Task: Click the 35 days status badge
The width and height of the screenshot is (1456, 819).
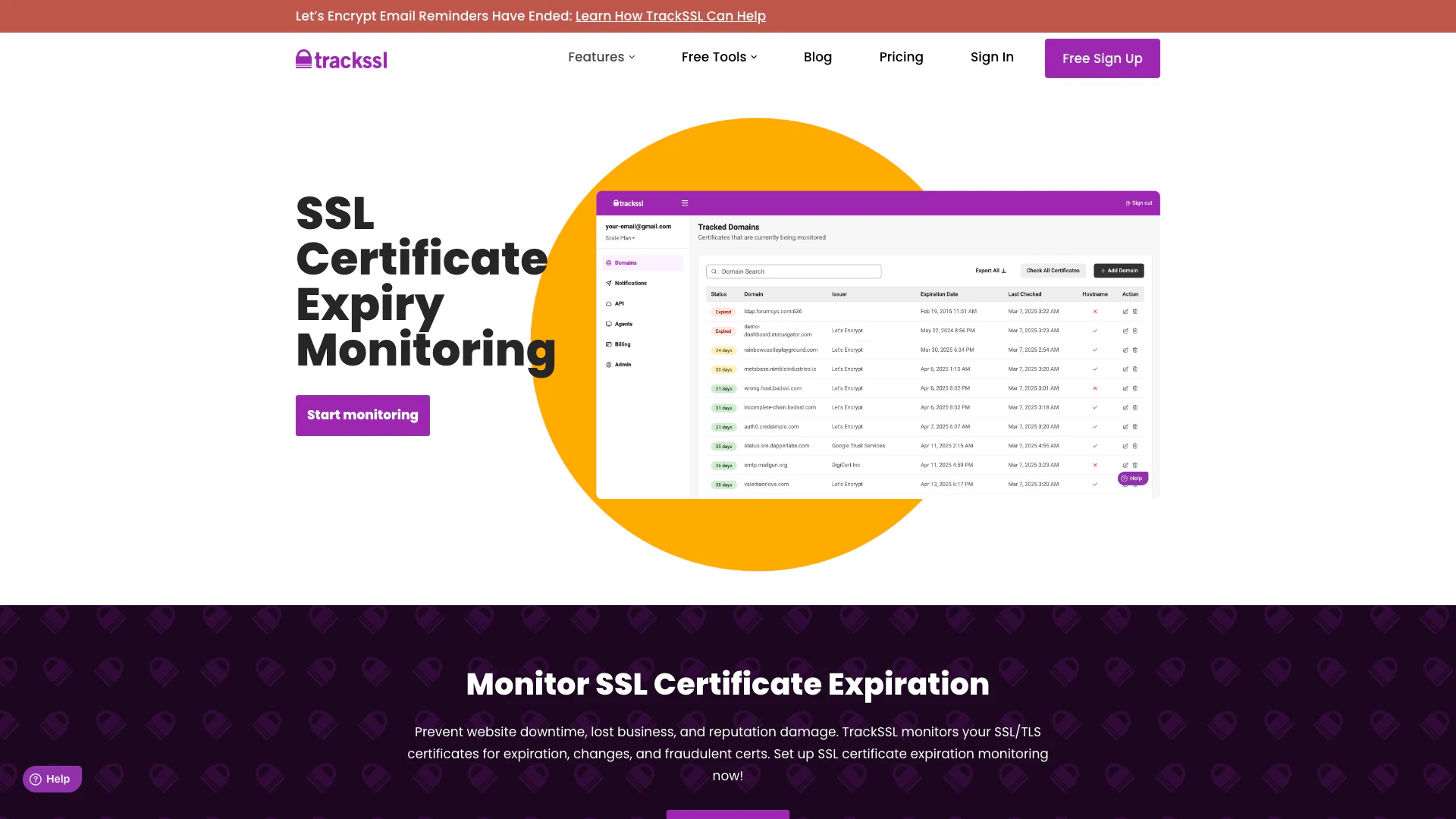Action: [723, 447]
